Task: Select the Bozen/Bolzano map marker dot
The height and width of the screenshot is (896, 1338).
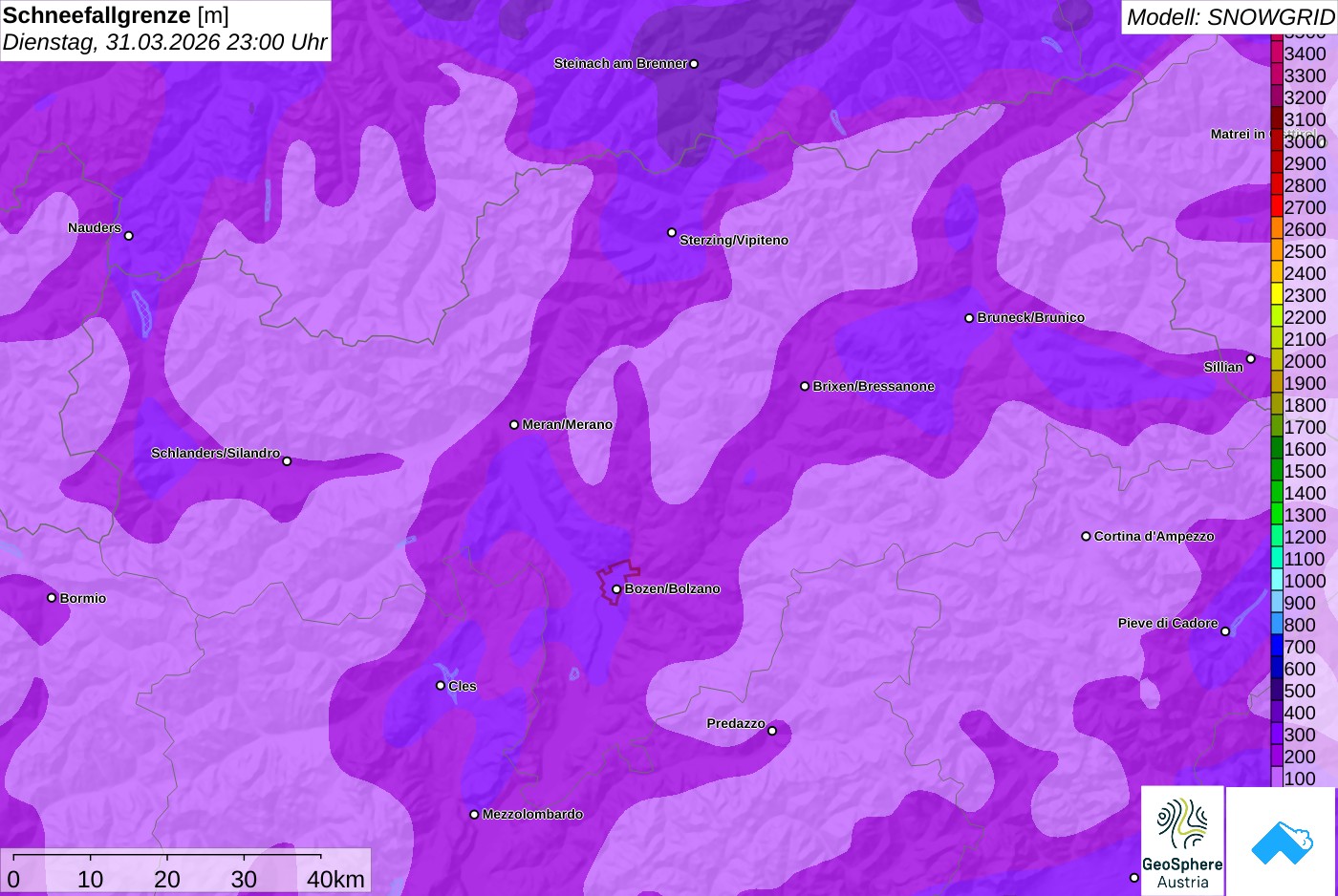Action: tap(616, 589)
